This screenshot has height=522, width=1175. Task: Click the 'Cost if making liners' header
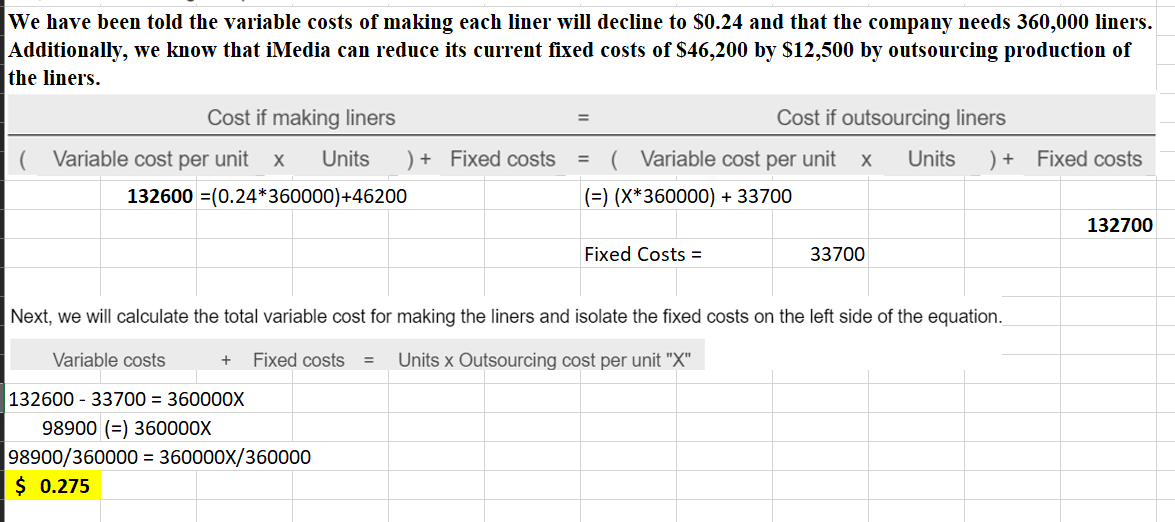(301, 118)
